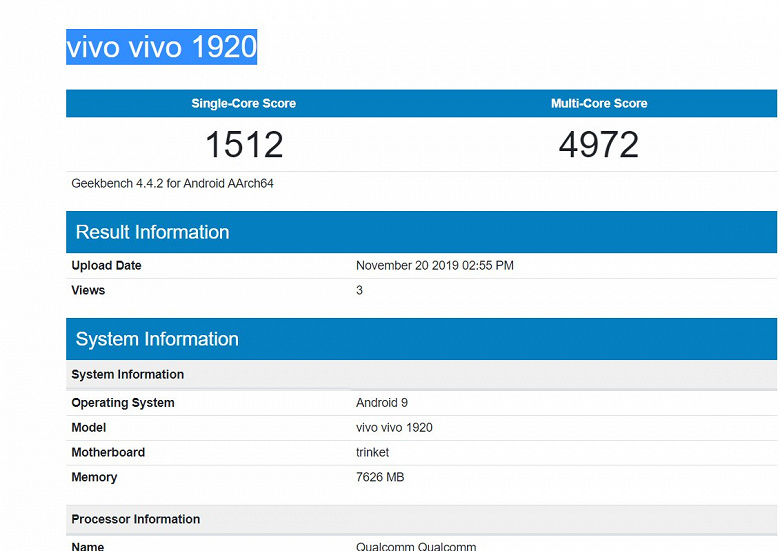Click the Result Information section header
780x551 pixels.
421,232
